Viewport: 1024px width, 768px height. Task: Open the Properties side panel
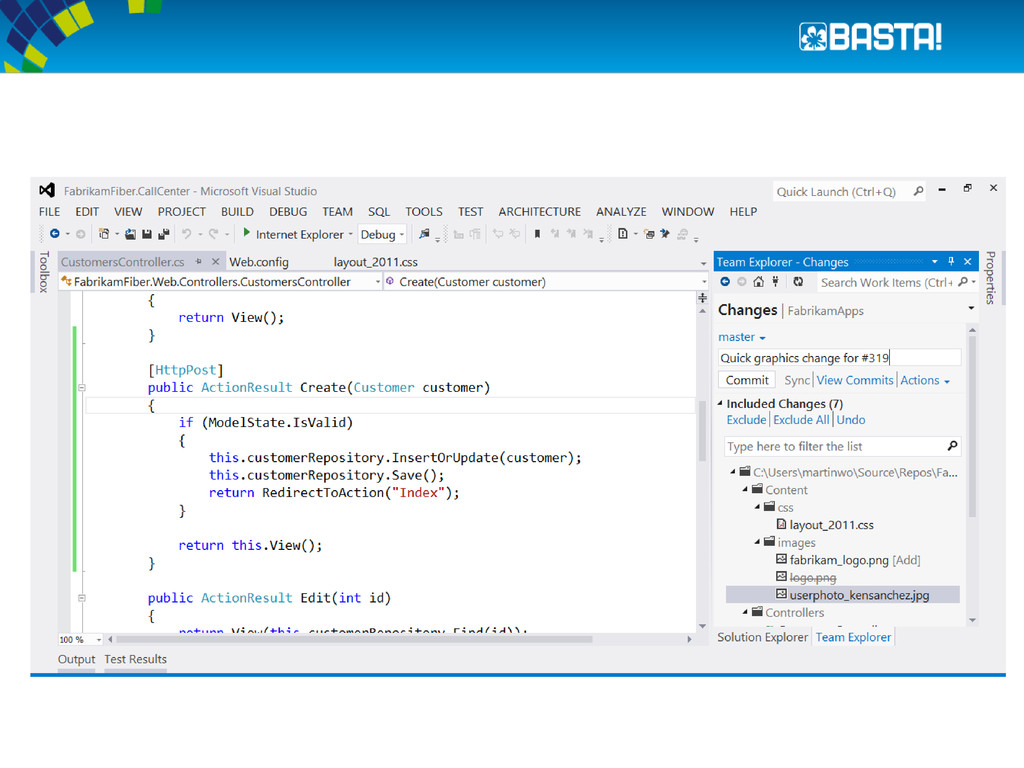coord(991,278)
